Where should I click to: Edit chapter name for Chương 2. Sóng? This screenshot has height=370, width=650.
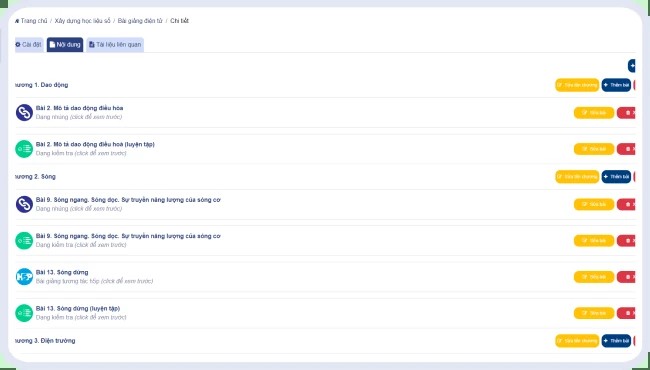[x=577, y=177]
